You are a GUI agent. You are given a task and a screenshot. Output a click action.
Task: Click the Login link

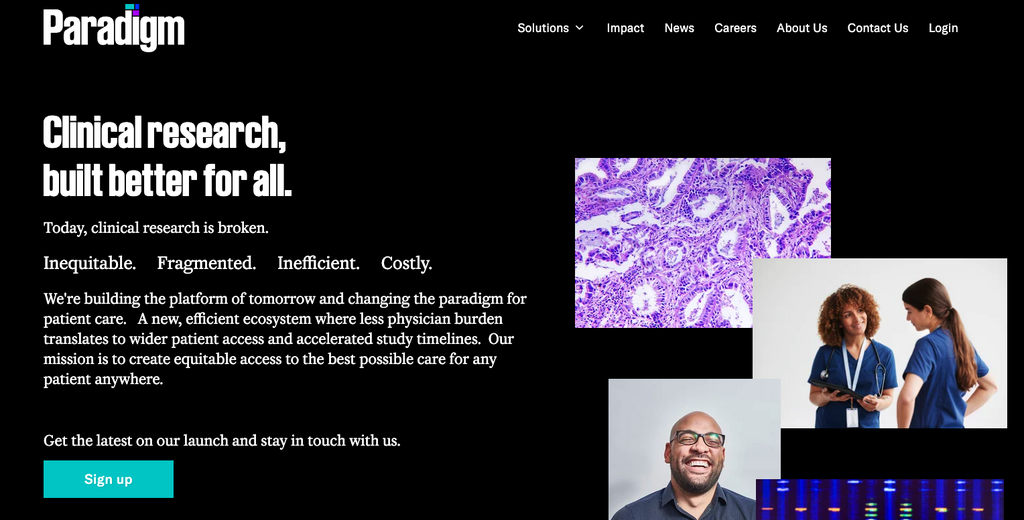[x=943, y=28]
